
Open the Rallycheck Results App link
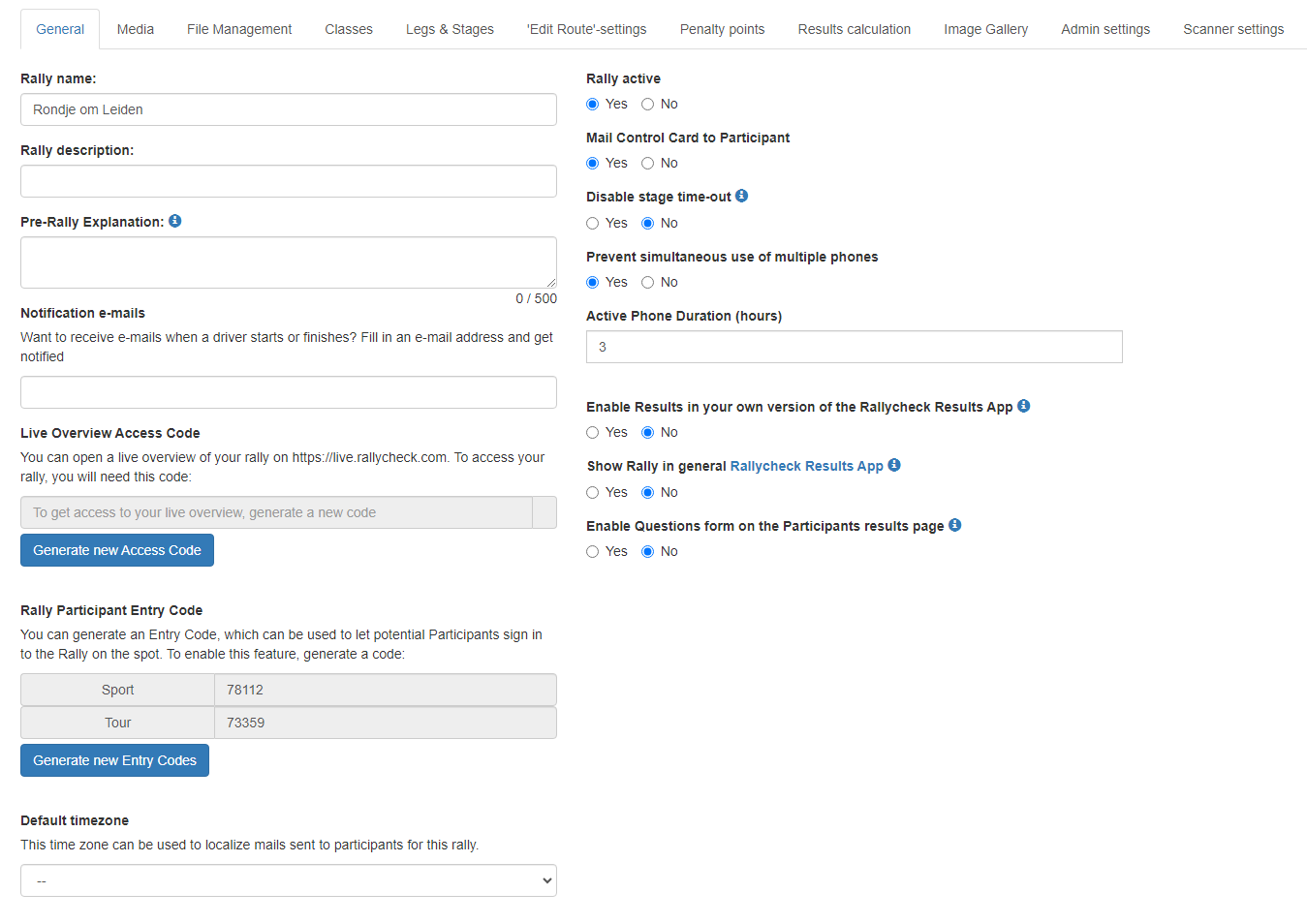coord(806,466)
